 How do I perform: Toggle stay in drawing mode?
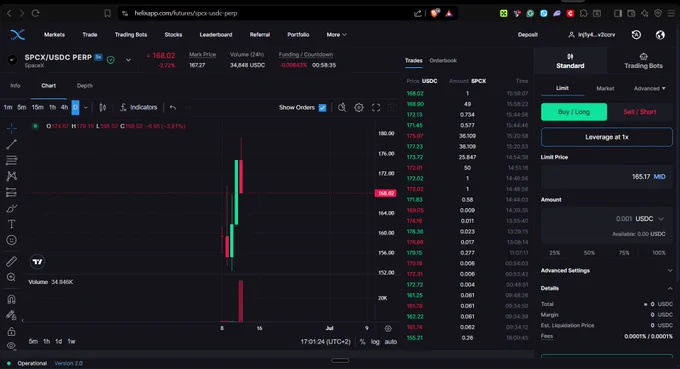(x=11, y=315)
